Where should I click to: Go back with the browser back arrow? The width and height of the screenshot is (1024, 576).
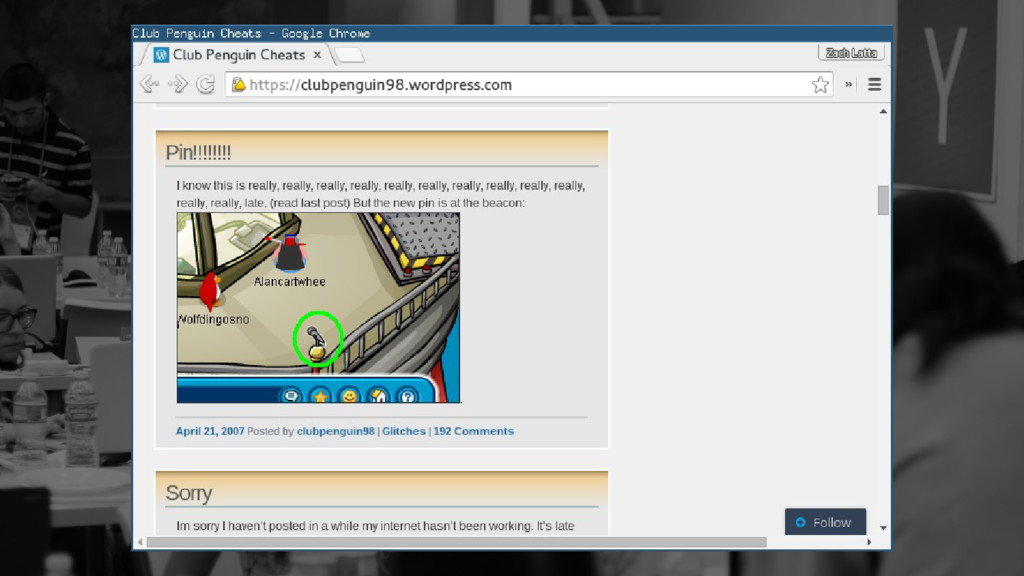pyautogui.click(x=150, y=84)
